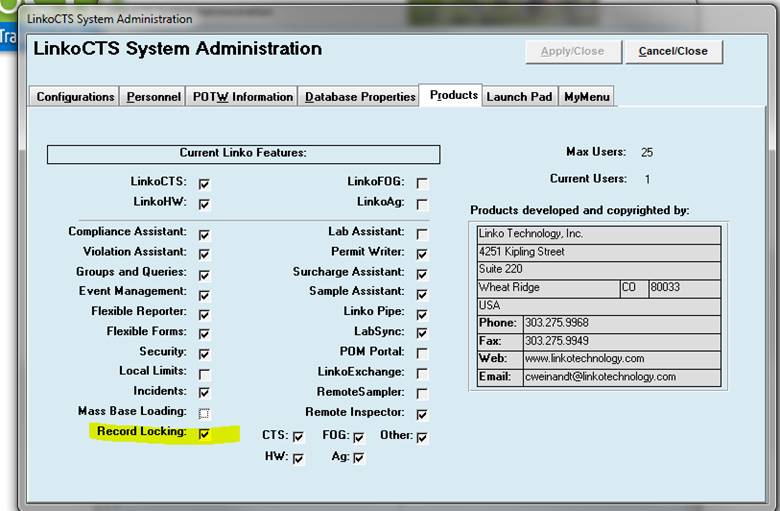The width and height of the screenshot is (780, 511).
Task: Toggle Flexible Forms checkbox
Action: pos(204,333)
